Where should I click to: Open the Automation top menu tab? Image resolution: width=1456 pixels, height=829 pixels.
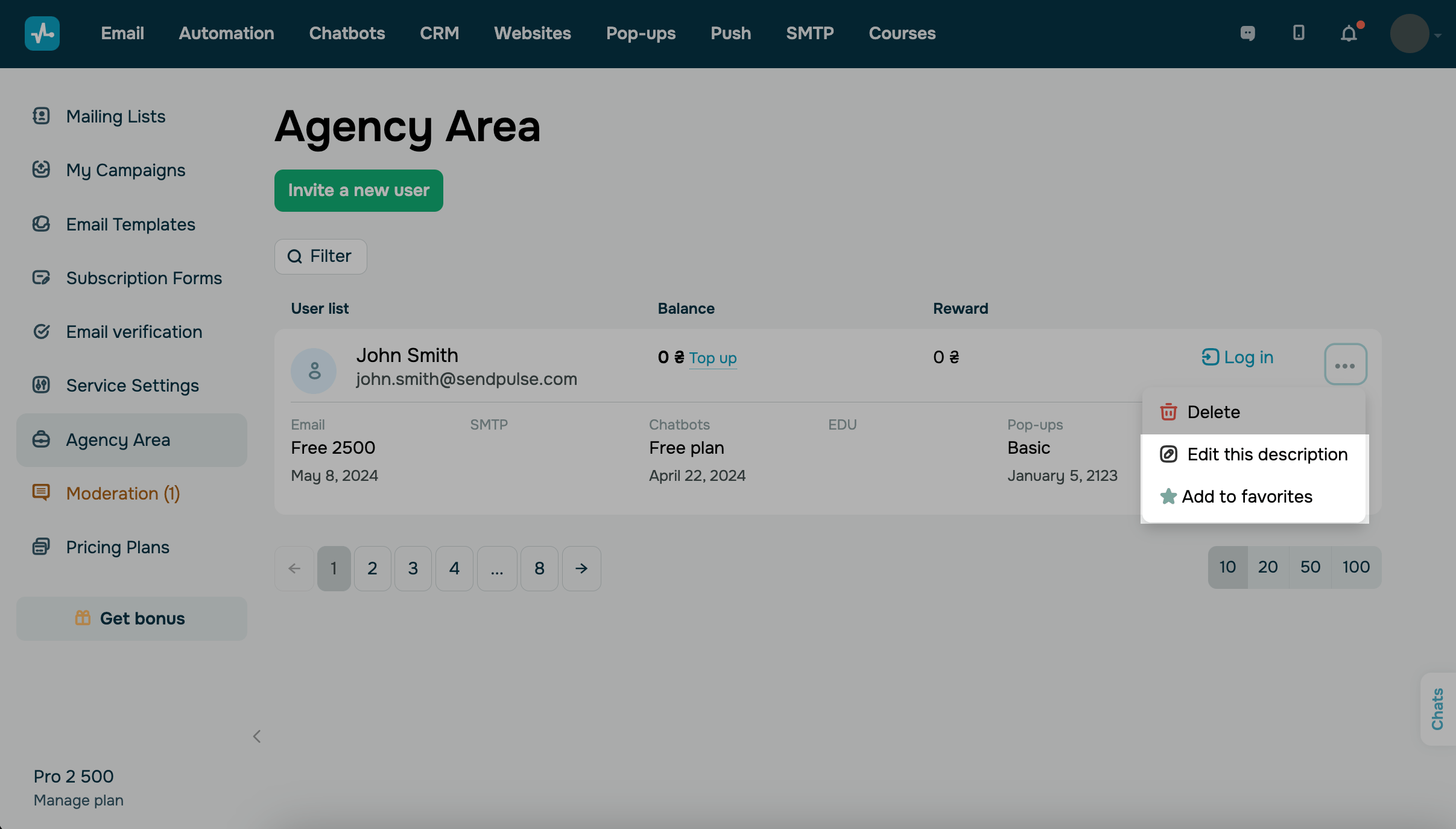tap(226, 33)
